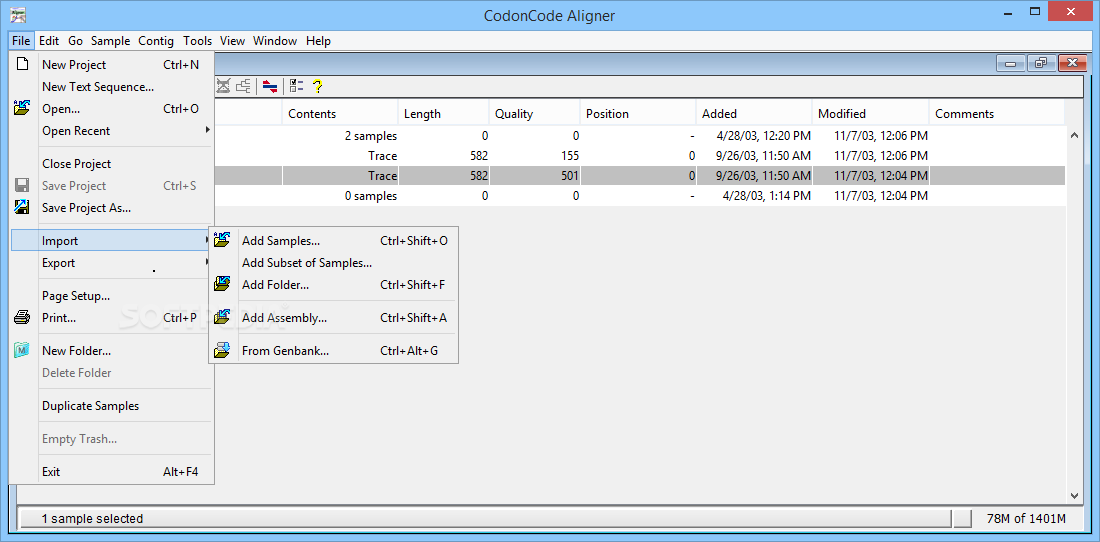Close the open File menu
The width and height of the screenshot is (1100, 542).
pos(21,41)
